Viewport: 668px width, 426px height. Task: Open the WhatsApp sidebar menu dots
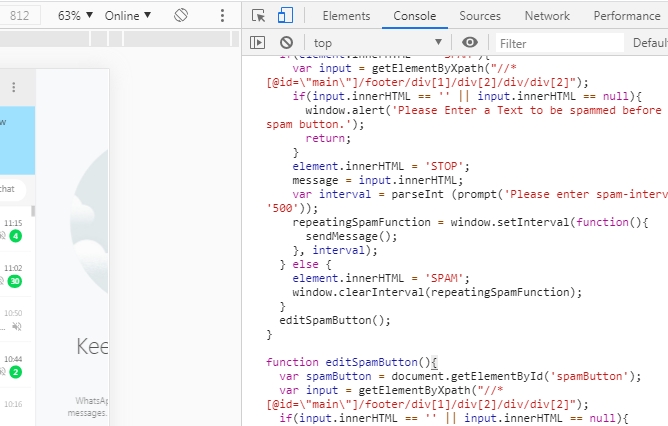pos(14,87)
